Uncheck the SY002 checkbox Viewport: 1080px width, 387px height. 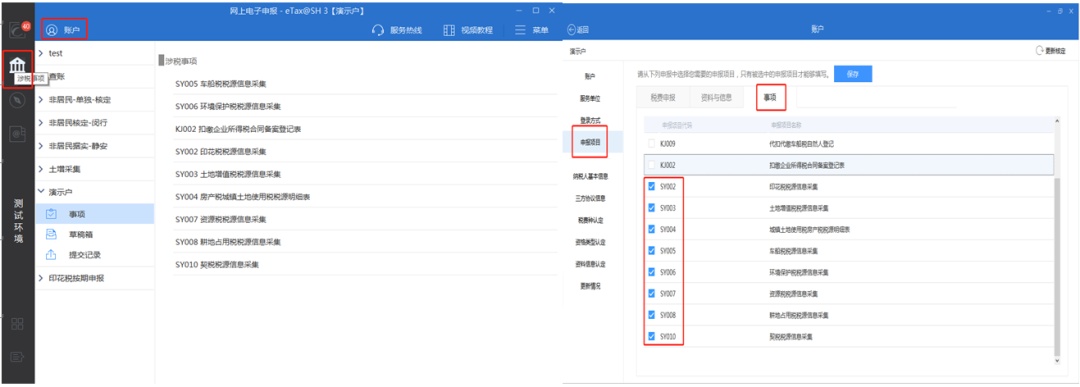[x=652, y=187]
